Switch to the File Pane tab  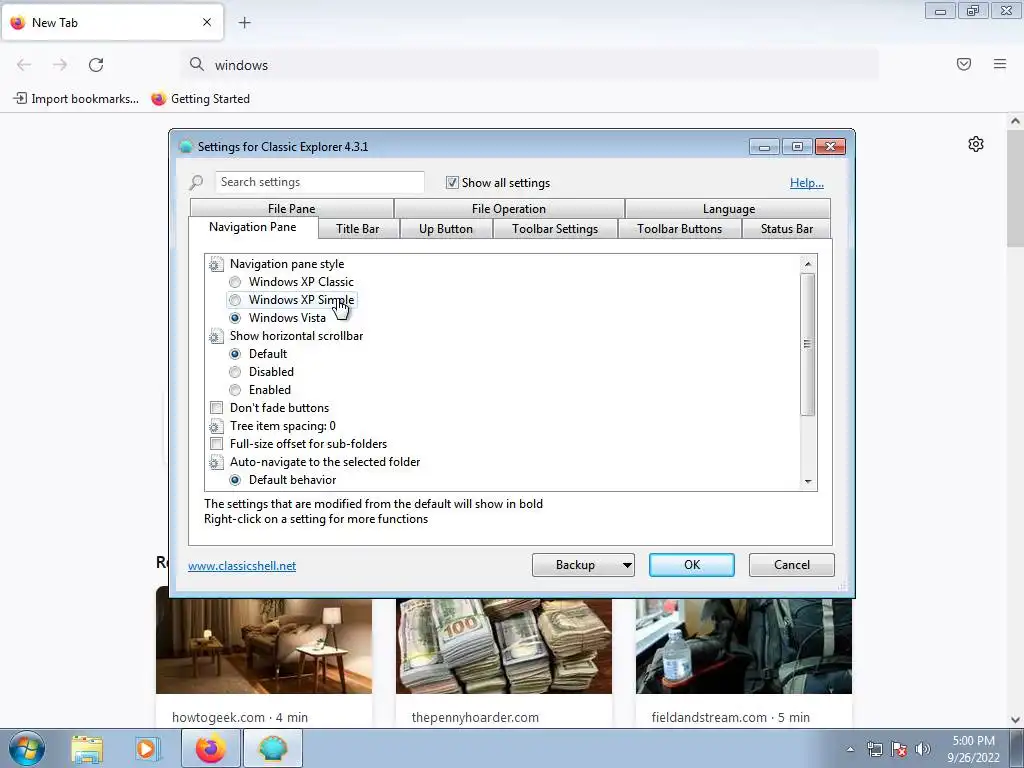coord(291,208)
